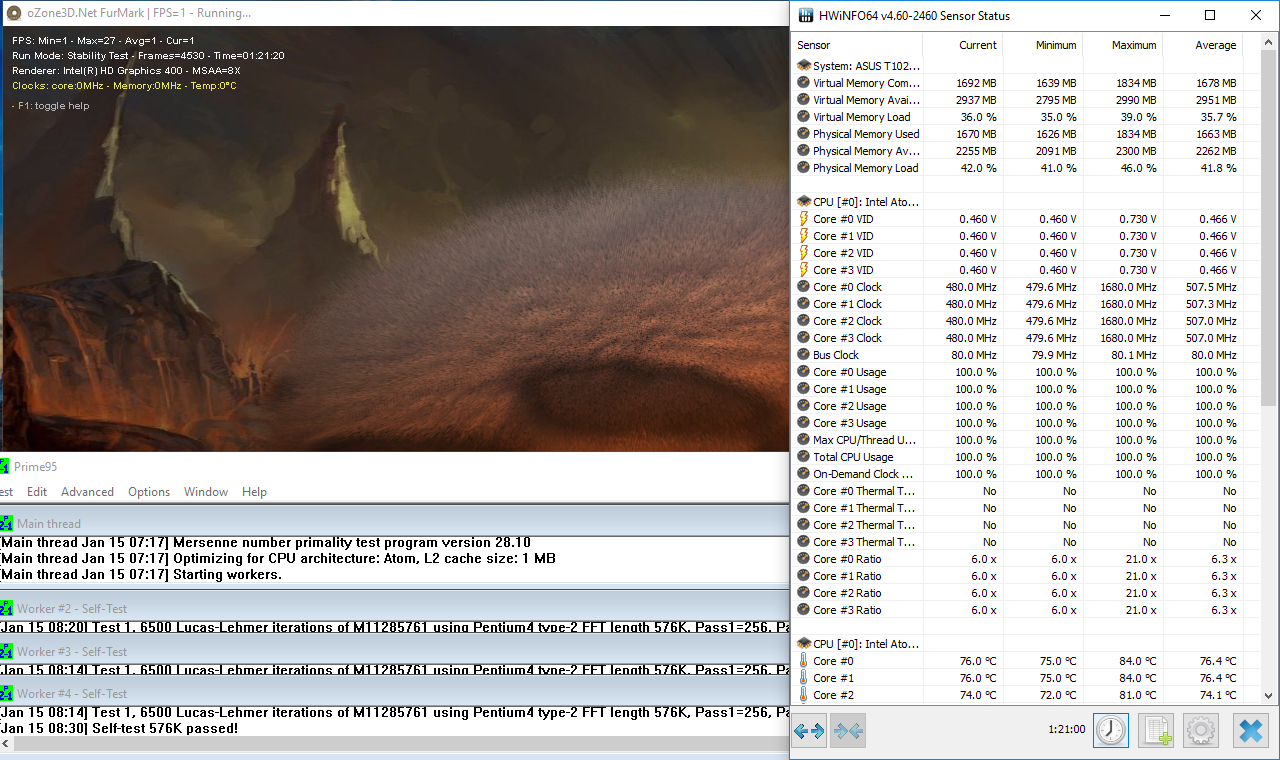
Task: Click the expand sensor layout arrows button
Action: [x=809, y=731]
